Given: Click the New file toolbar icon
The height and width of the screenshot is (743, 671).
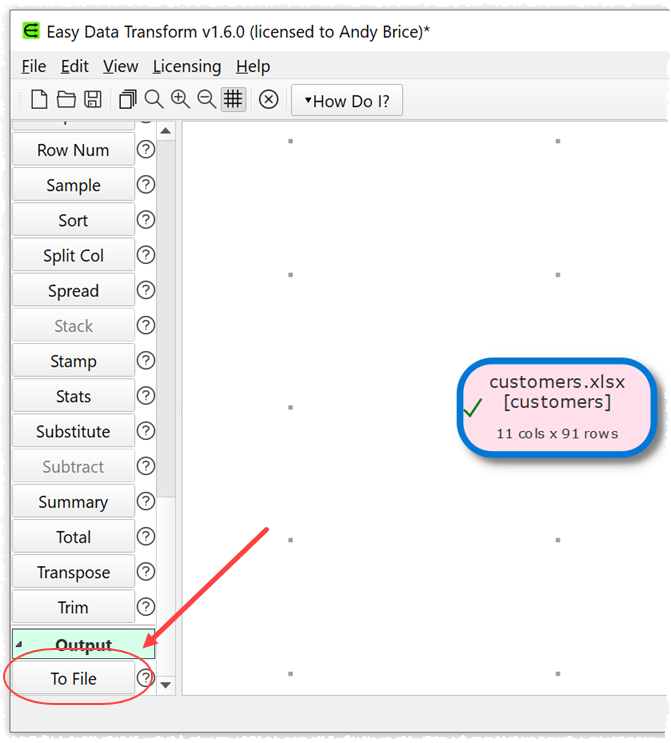Looking at the screenshot, I should coord(39,100).
